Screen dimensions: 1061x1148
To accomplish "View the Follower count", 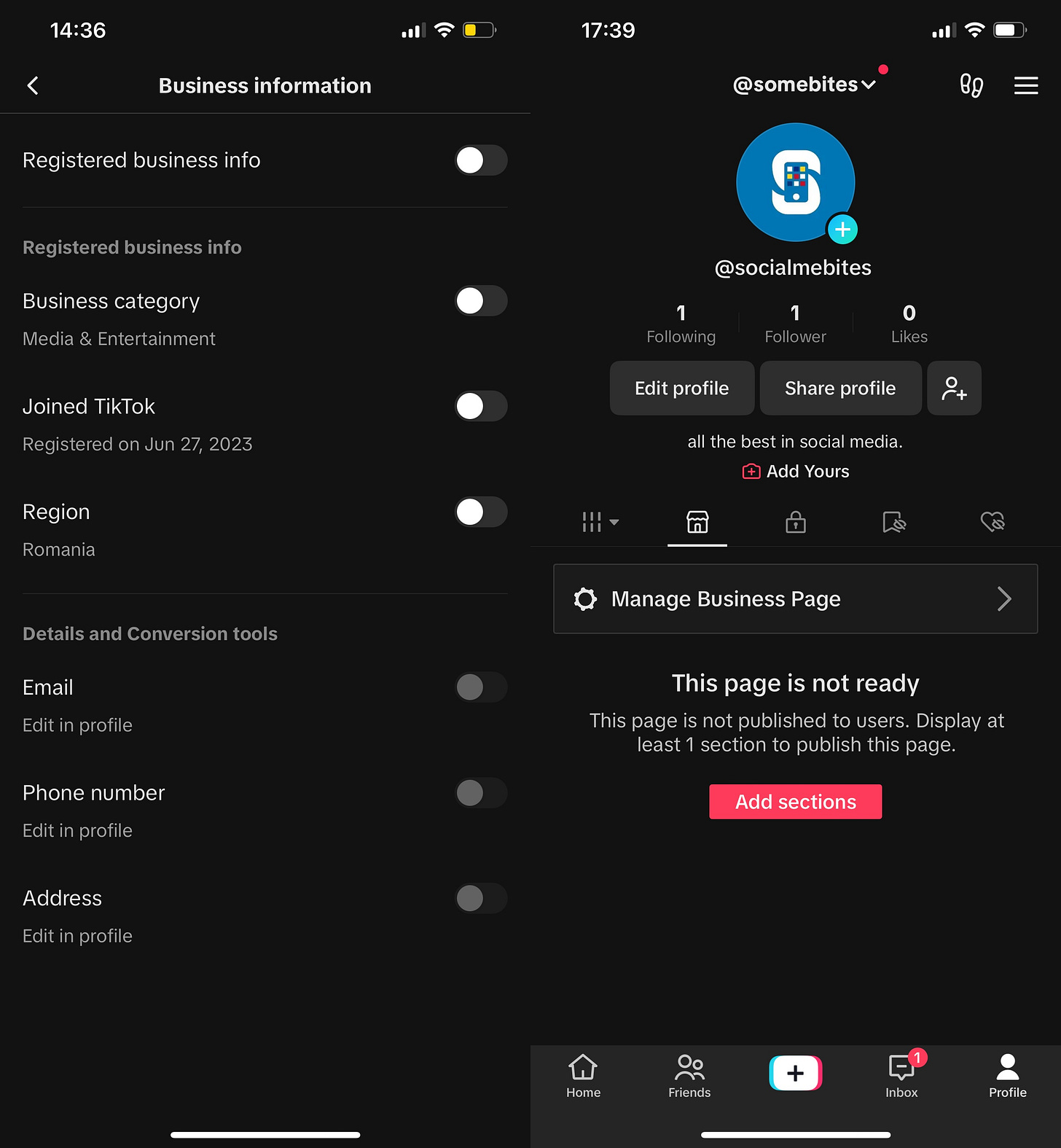I will [795, 324].
